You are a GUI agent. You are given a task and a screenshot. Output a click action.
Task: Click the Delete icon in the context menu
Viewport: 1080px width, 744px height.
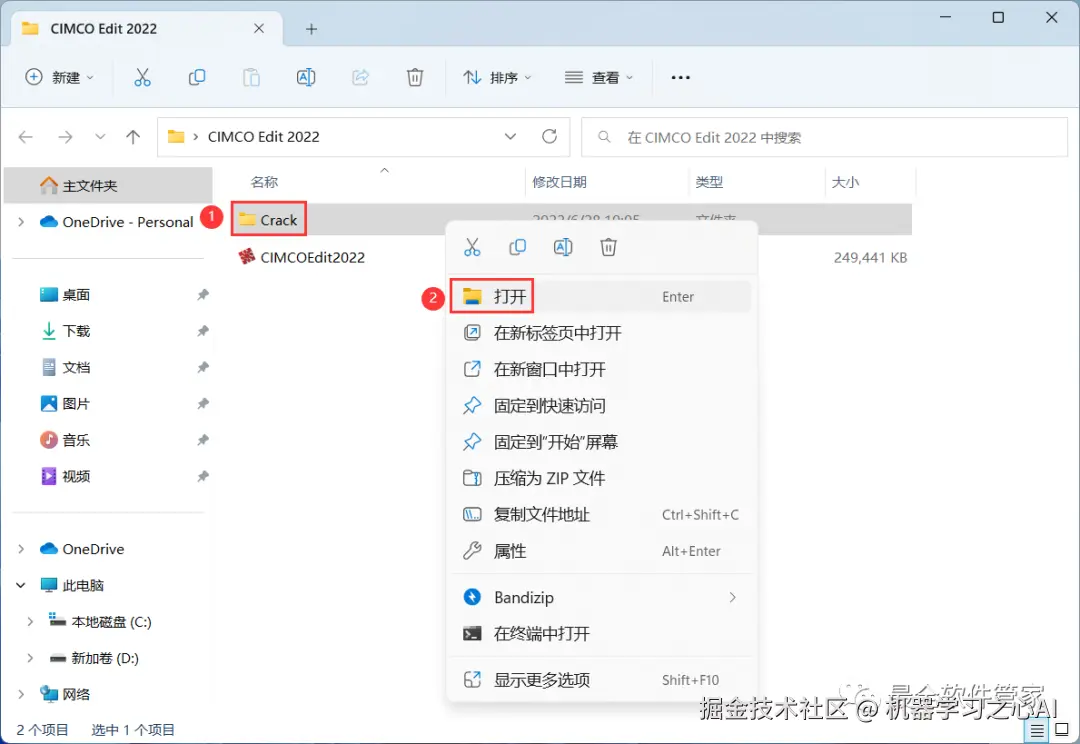coord(608,247)
